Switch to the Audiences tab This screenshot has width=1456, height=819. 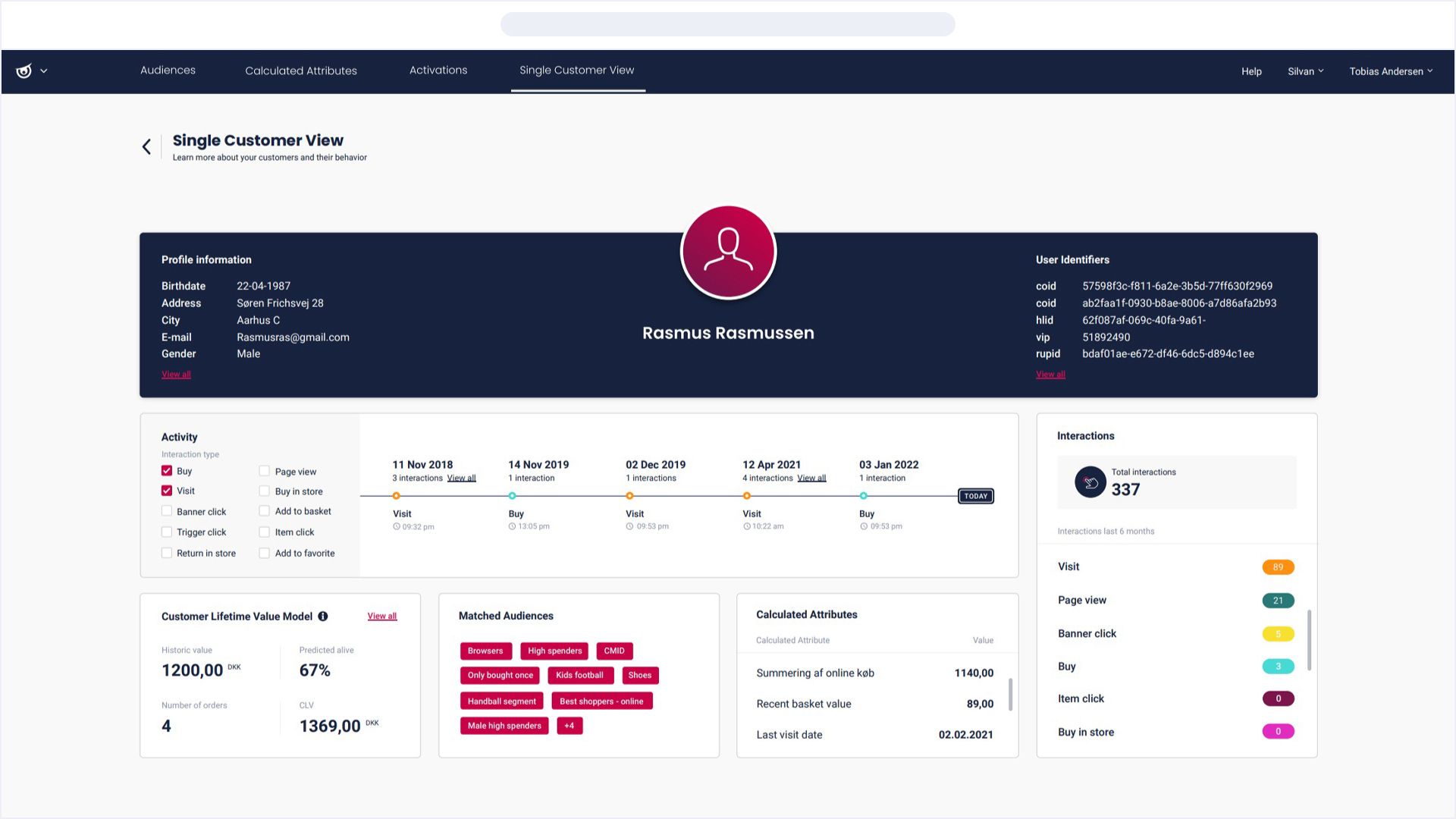point(168,71)
